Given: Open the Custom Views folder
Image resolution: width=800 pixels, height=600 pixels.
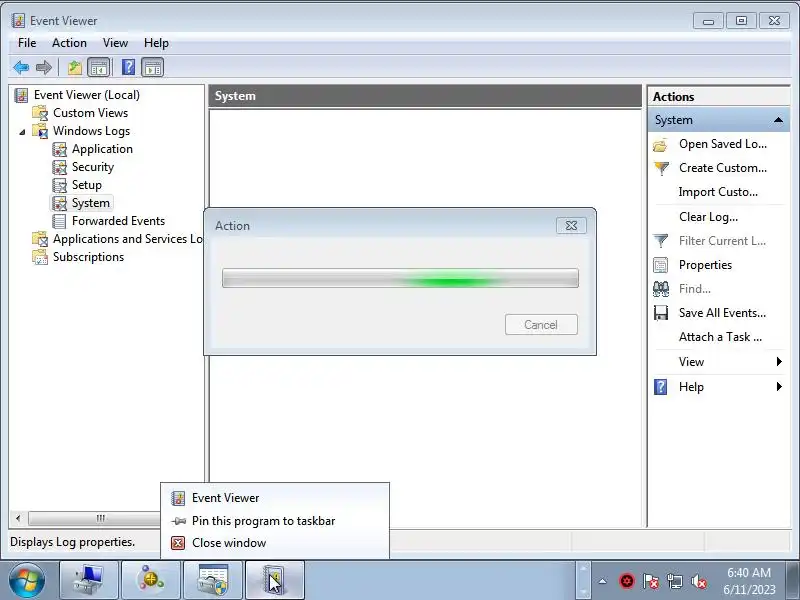Looking at the screenshot, I should (90, 113).
